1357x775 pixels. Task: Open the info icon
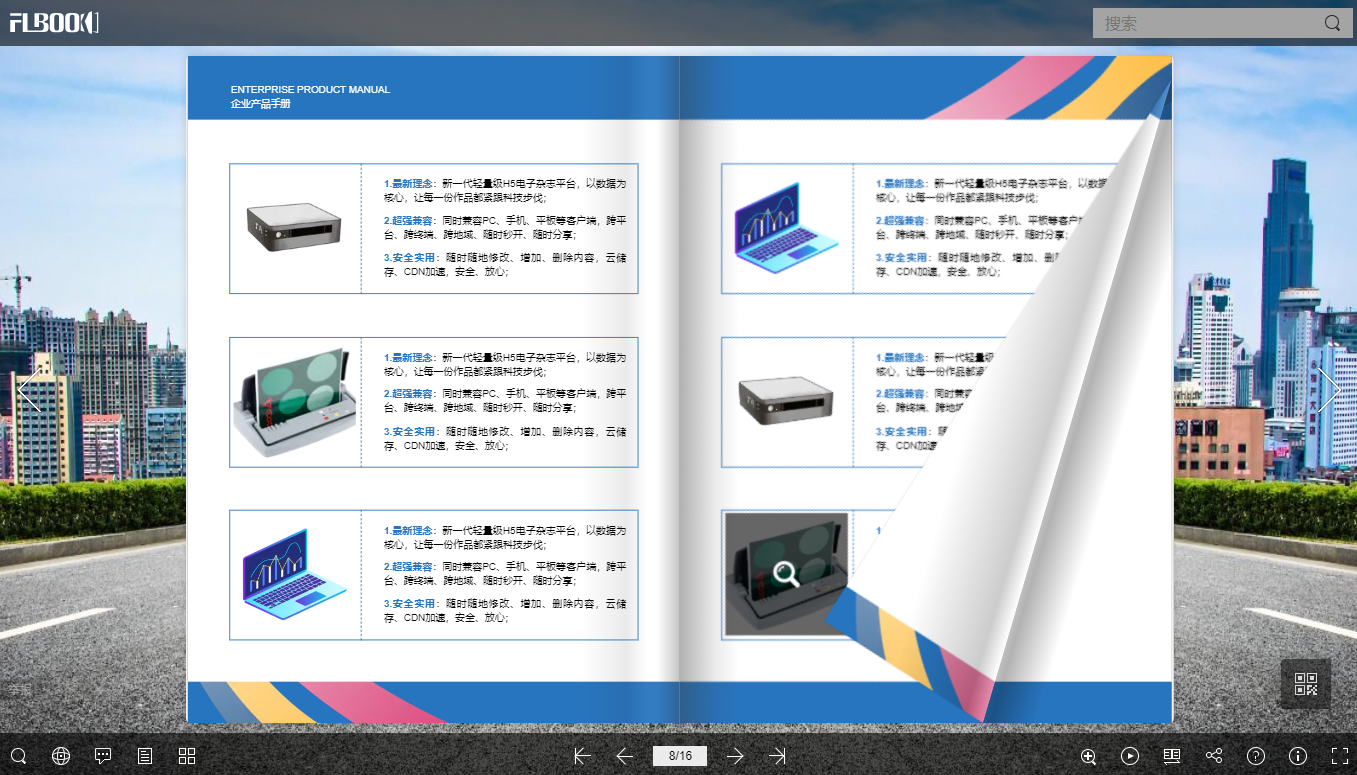point(1298,756)
